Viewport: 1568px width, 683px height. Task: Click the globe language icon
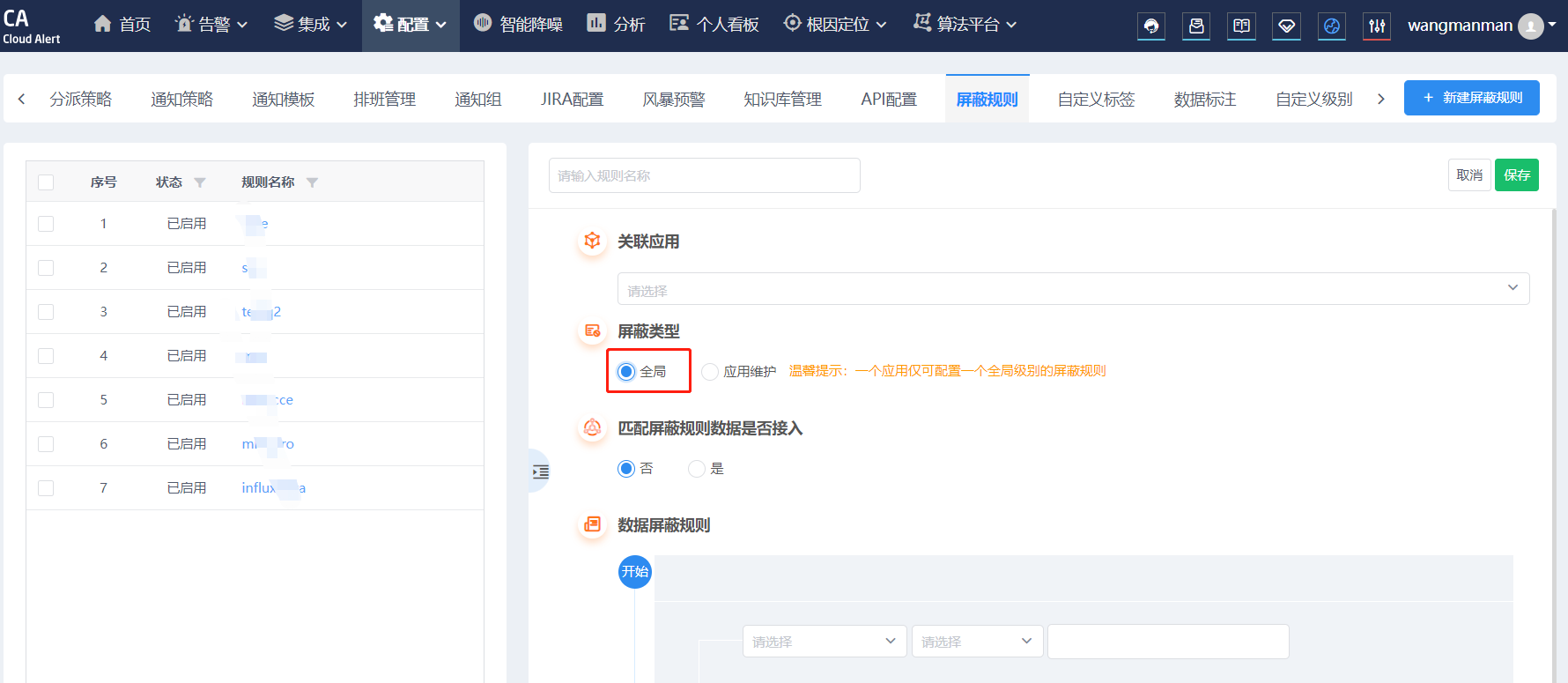(1332, 26)
